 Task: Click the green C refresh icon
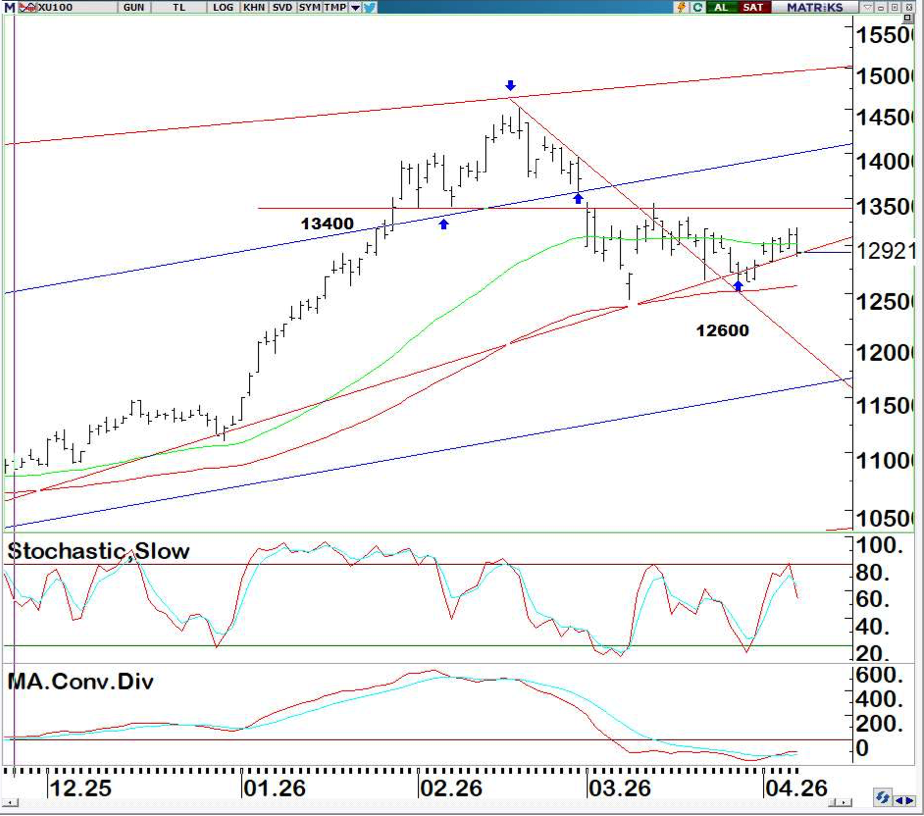point(696,7)
